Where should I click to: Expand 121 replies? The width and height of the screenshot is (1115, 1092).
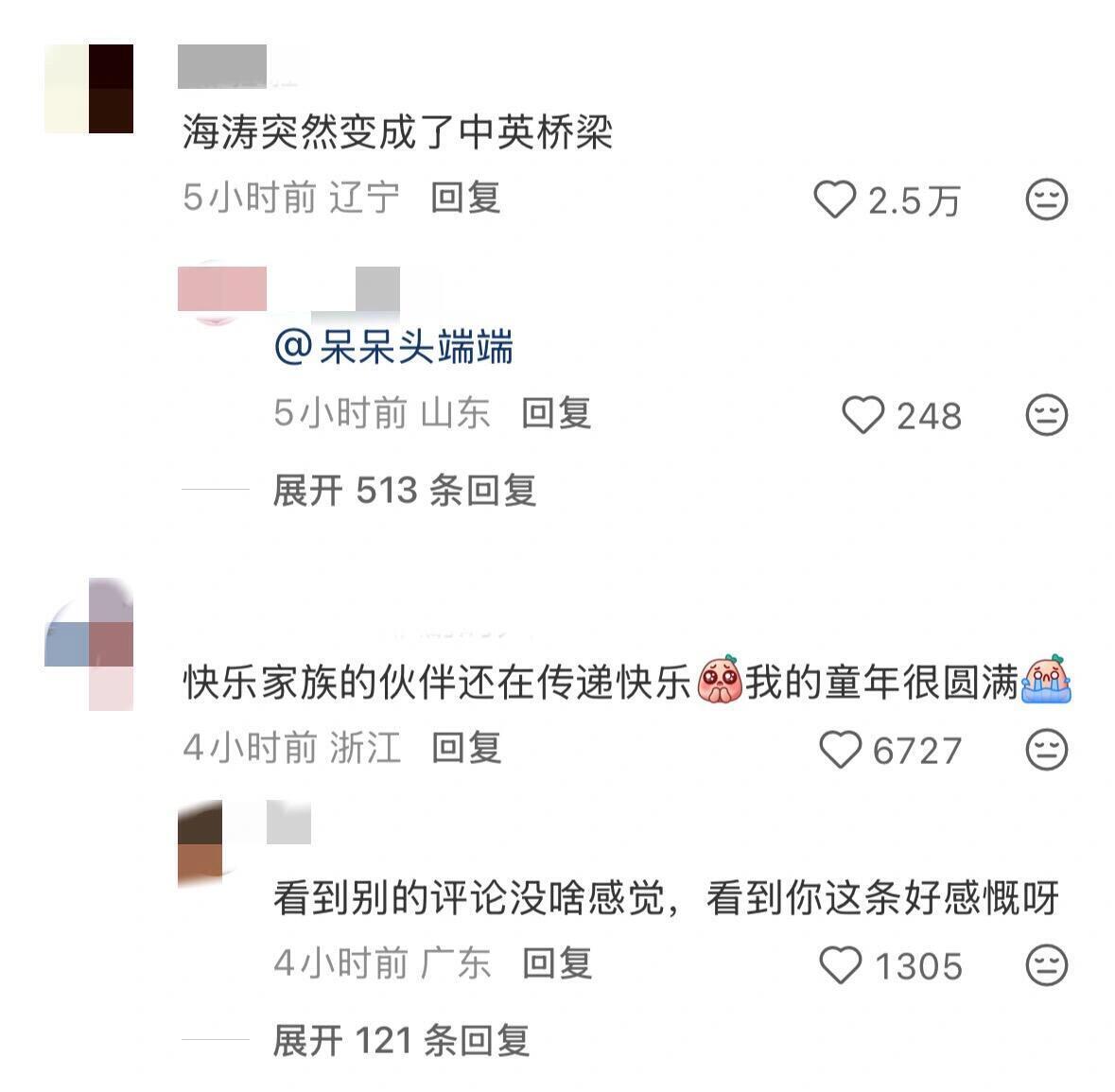[401, 1041]
